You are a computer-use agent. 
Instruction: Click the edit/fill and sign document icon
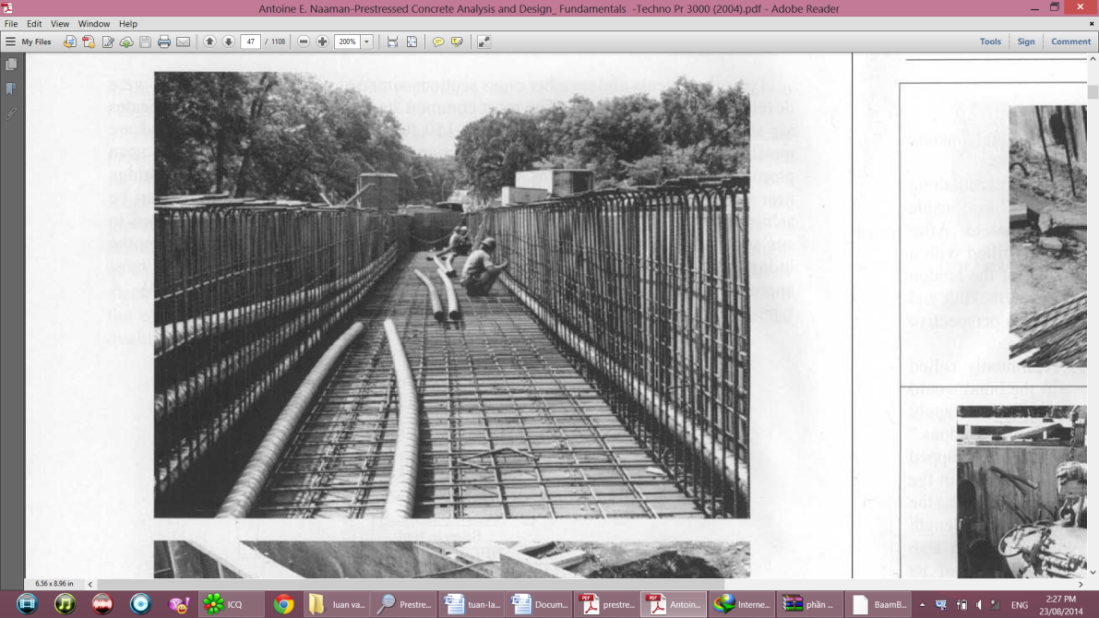[107, 42]
